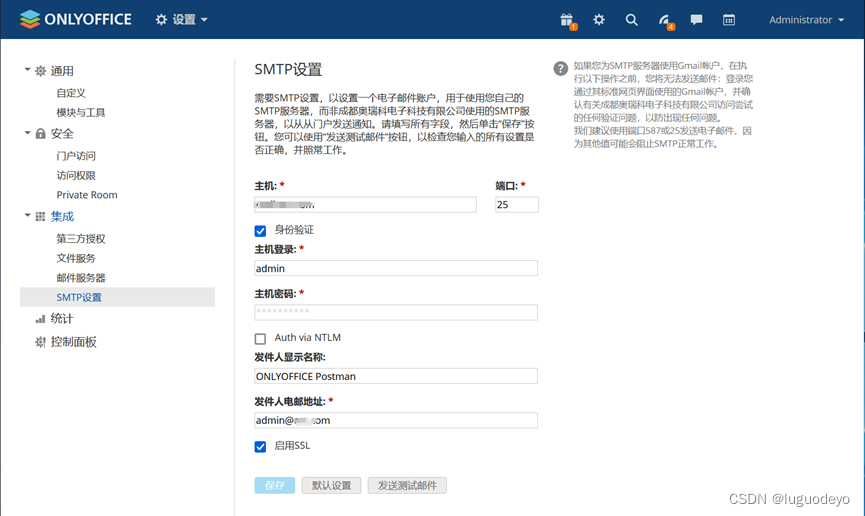Open the gift notifications icon
The image size is (865, 516).
[x=567, y=20]
